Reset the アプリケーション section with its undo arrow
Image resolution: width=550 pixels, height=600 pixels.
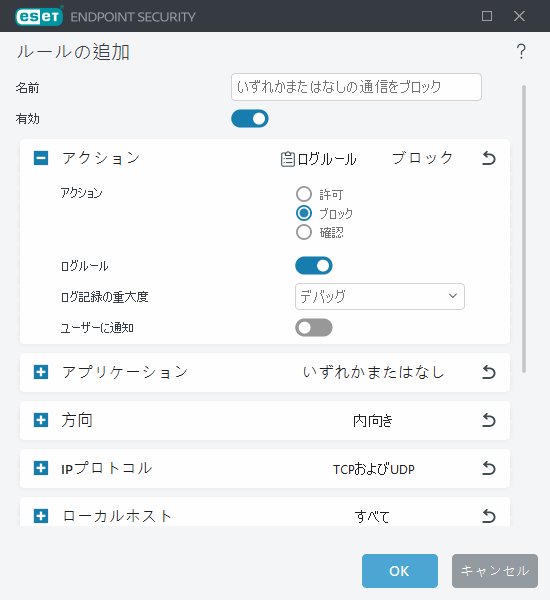pyautogui.click(x=488, y=372)
